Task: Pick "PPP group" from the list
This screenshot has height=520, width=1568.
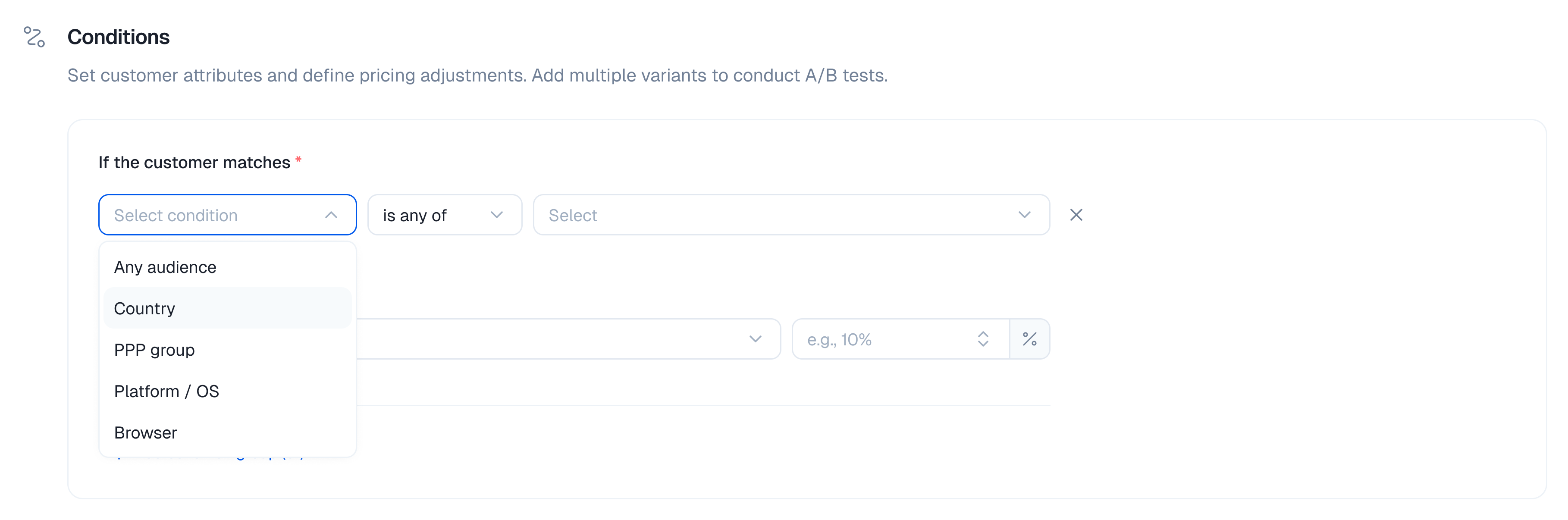Action: click(154, 350)
